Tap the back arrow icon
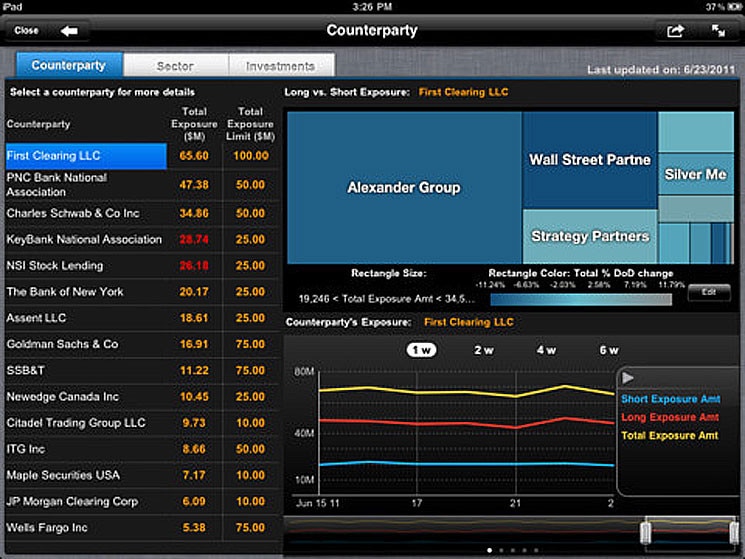 point(69,30)
